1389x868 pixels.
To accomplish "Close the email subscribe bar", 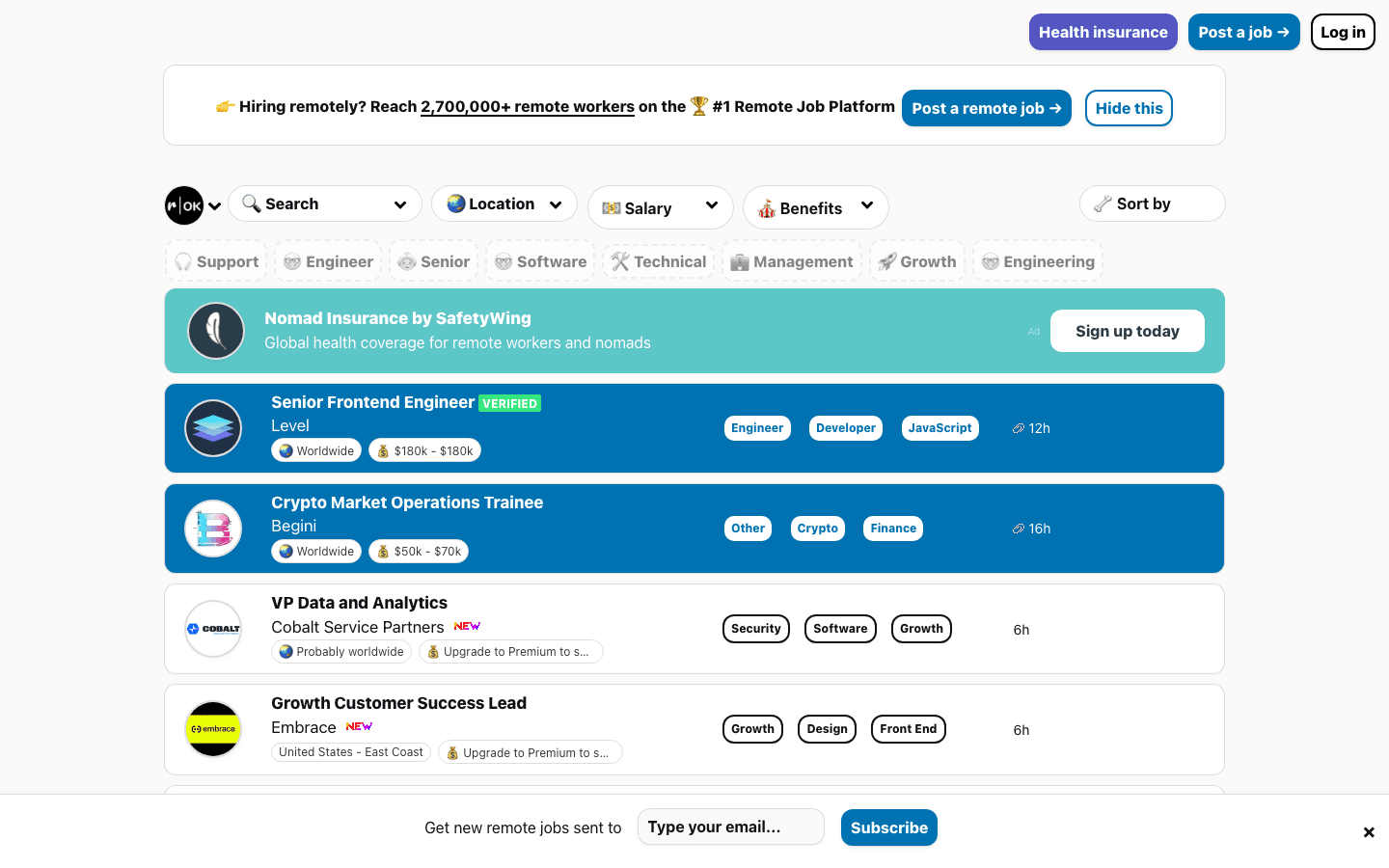I will coord(1368,832).
